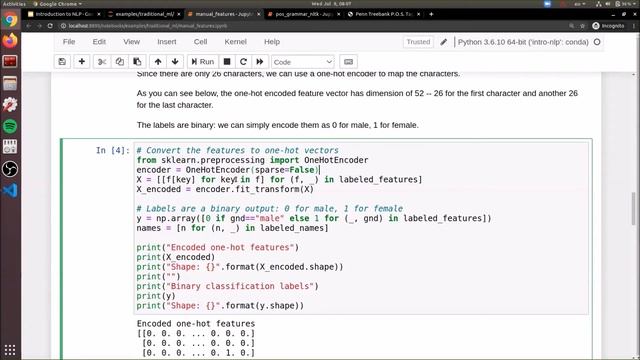The image size is (640, 360).
Task: Open the File menu
Action: (69, 42)
